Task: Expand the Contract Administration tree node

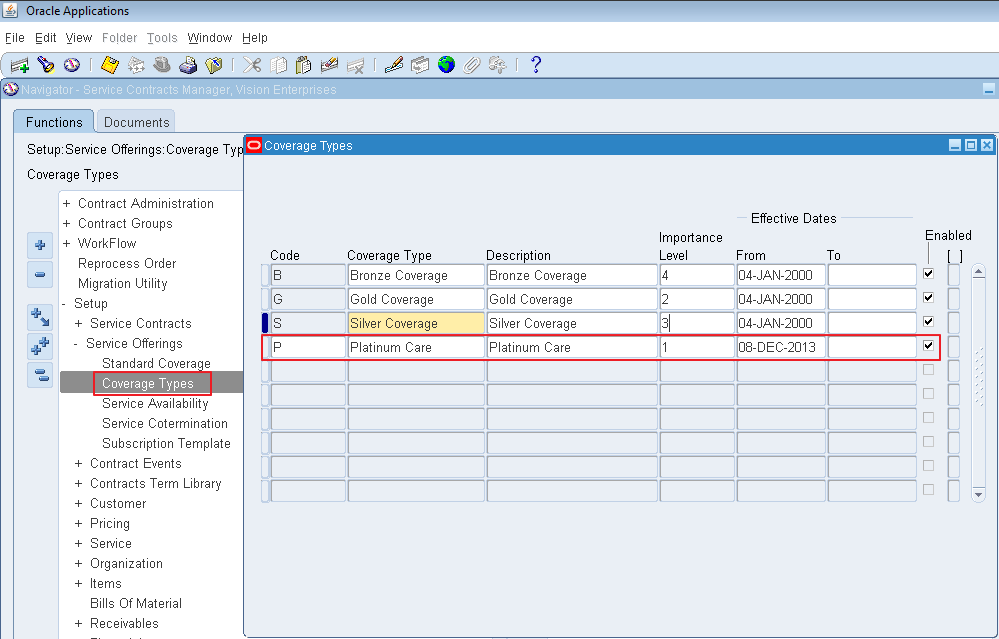Action: pos(67,203)
